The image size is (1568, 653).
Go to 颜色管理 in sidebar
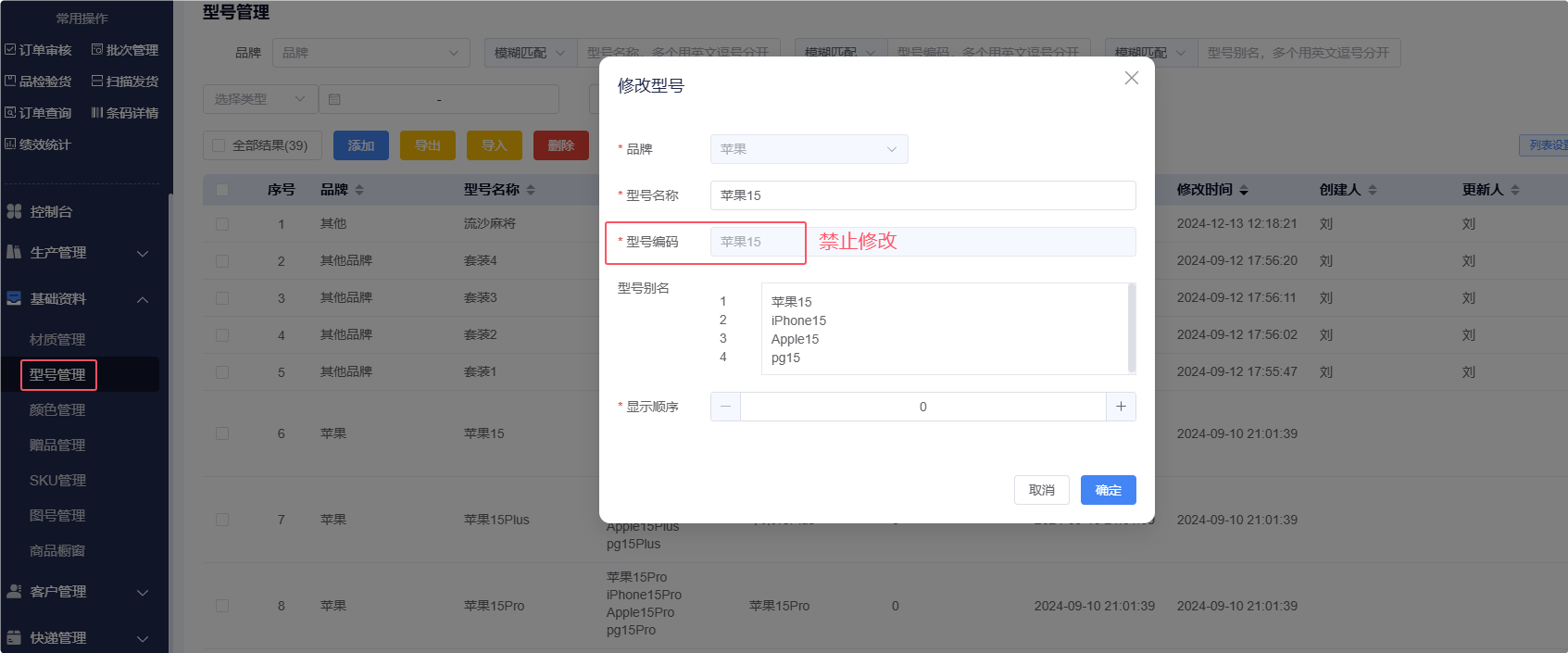pos(57,410)
